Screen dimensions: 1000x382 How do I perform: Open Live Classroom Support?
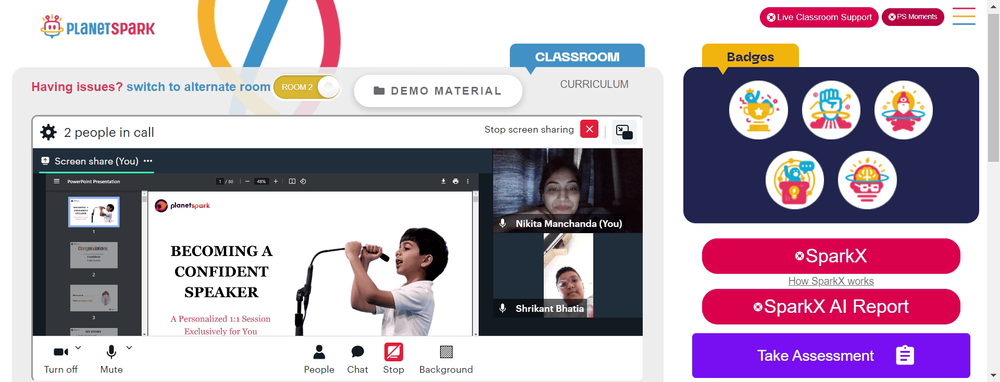coord(819,17)
